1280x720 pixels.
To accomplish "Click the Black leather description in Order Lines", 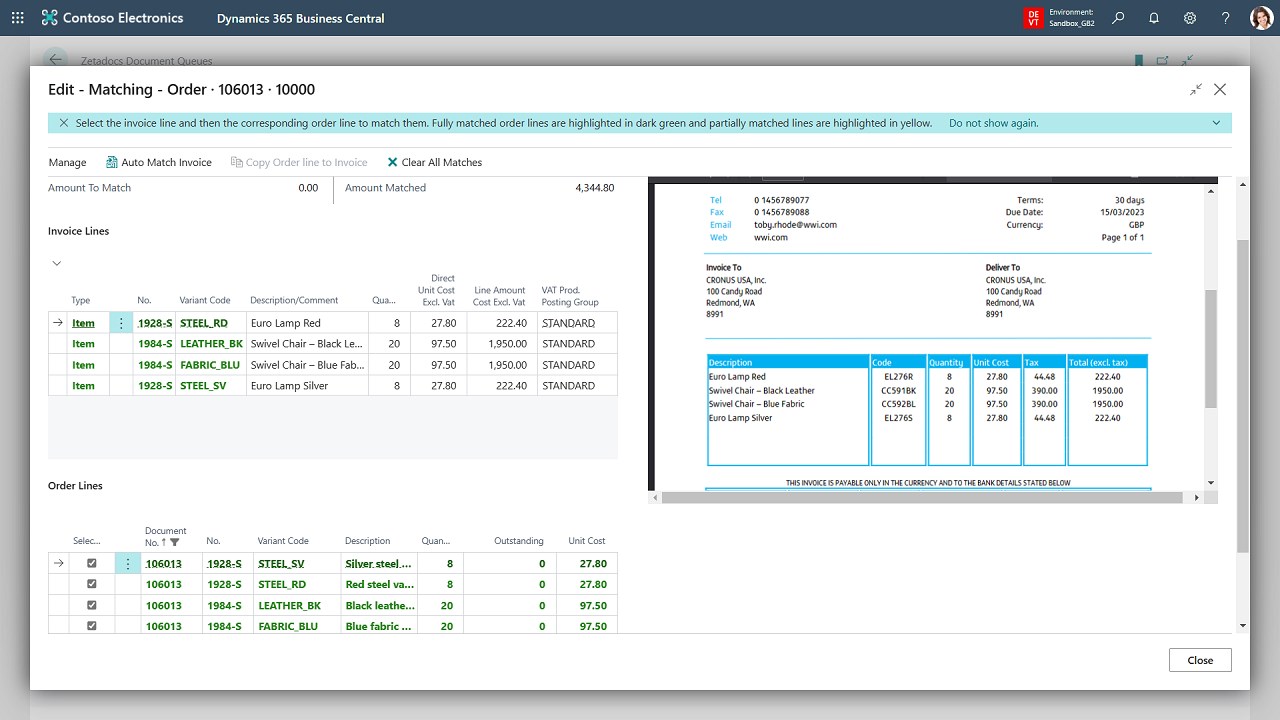I will tap(378, 605).
